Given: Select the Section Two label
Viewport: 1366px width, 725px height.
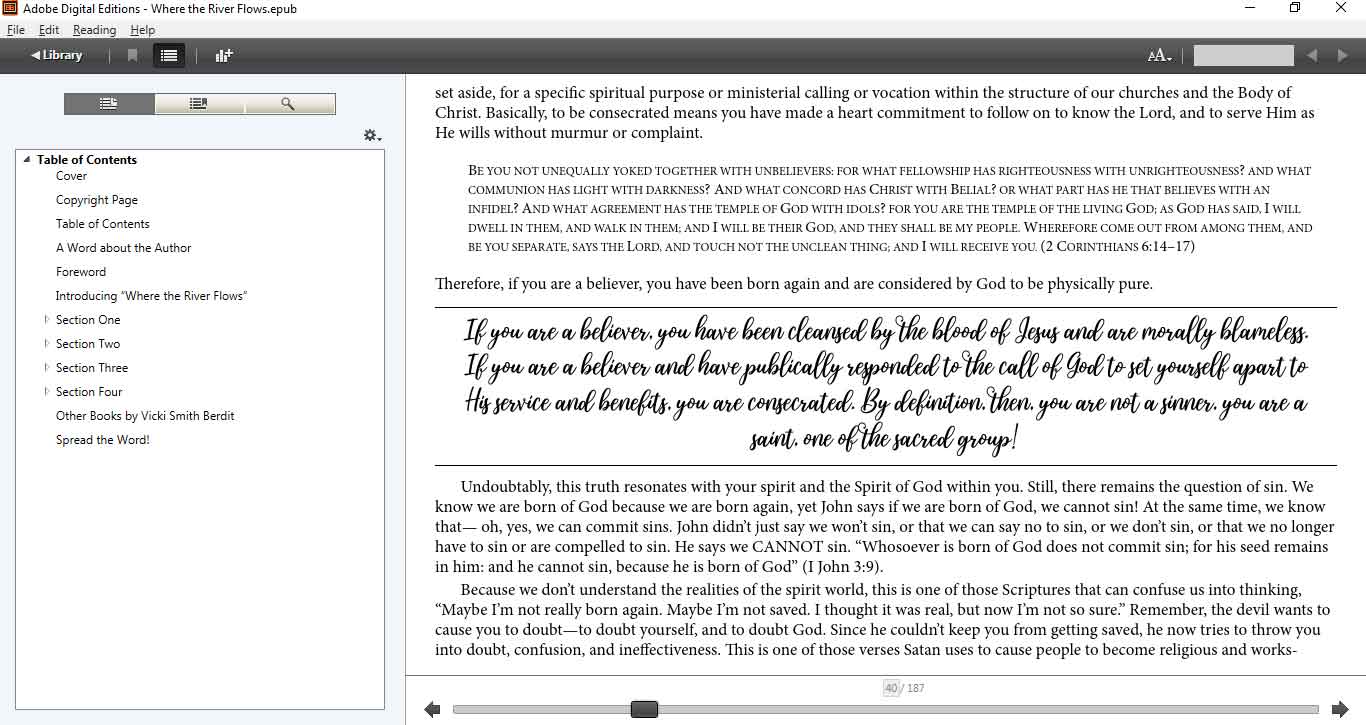Looking at the screenshot, I should pos(88,344).
